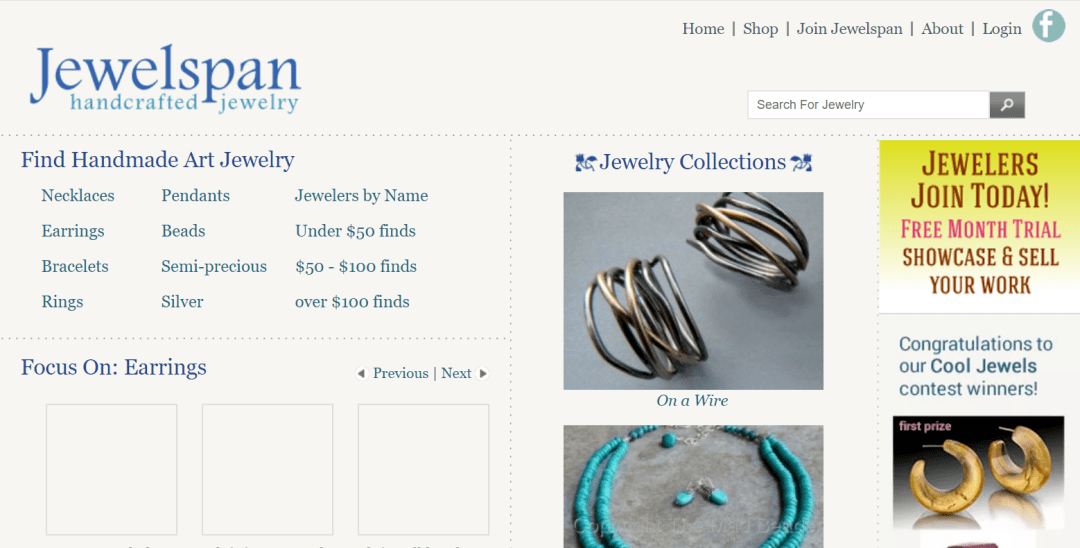Click the Next arrow icon
1080x548 pixels.
pos(483,373)
